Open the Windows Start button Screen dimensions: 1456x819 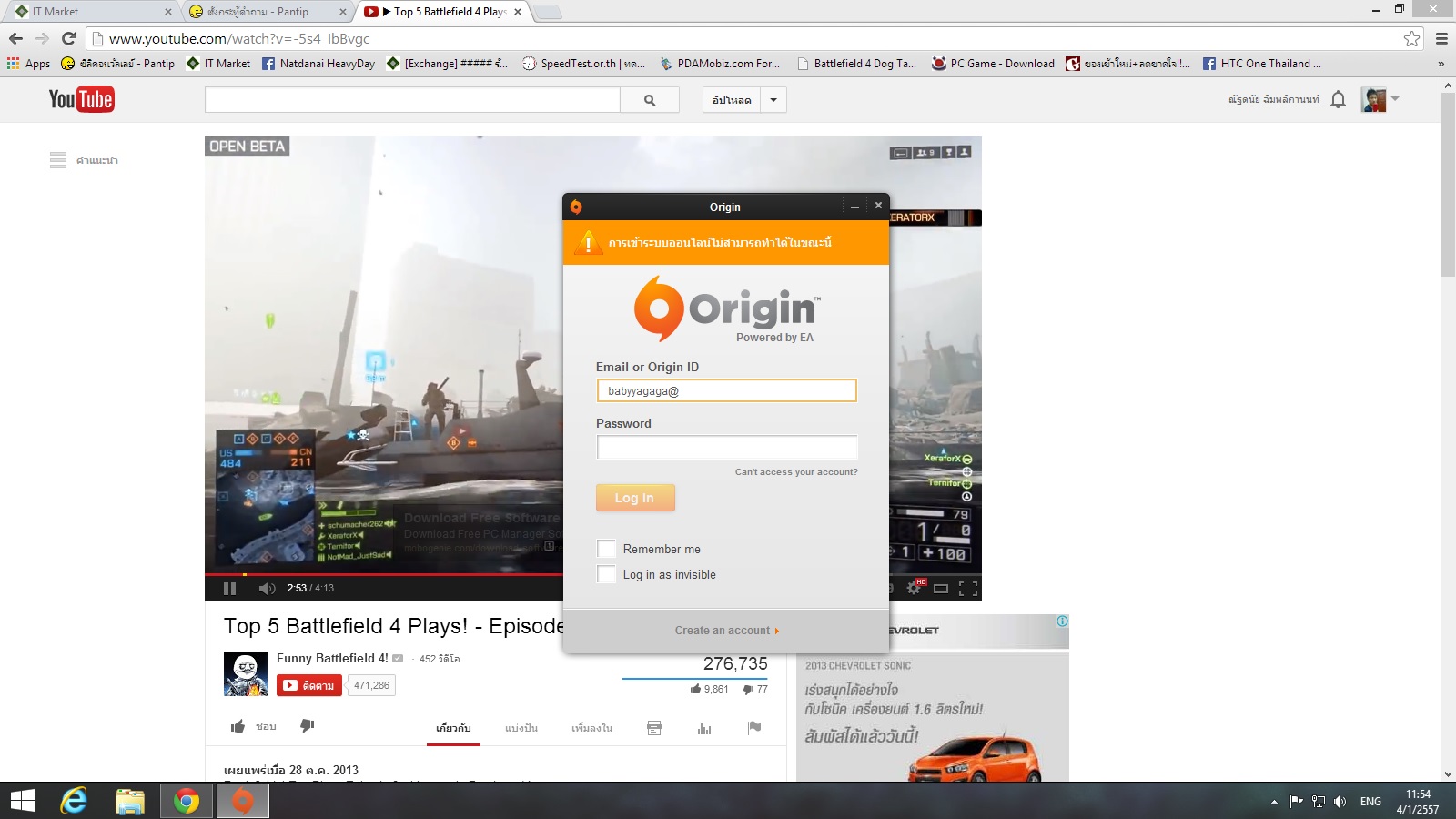pyautogui.click(x=23, y=801)
